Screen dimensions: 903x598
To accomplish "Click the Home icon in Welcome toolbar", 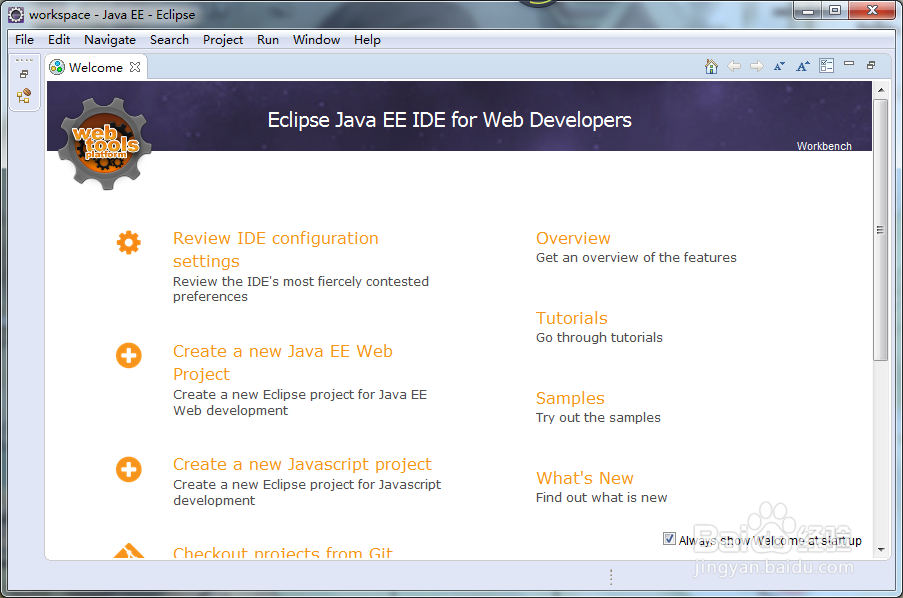I will tap(711, 67).
